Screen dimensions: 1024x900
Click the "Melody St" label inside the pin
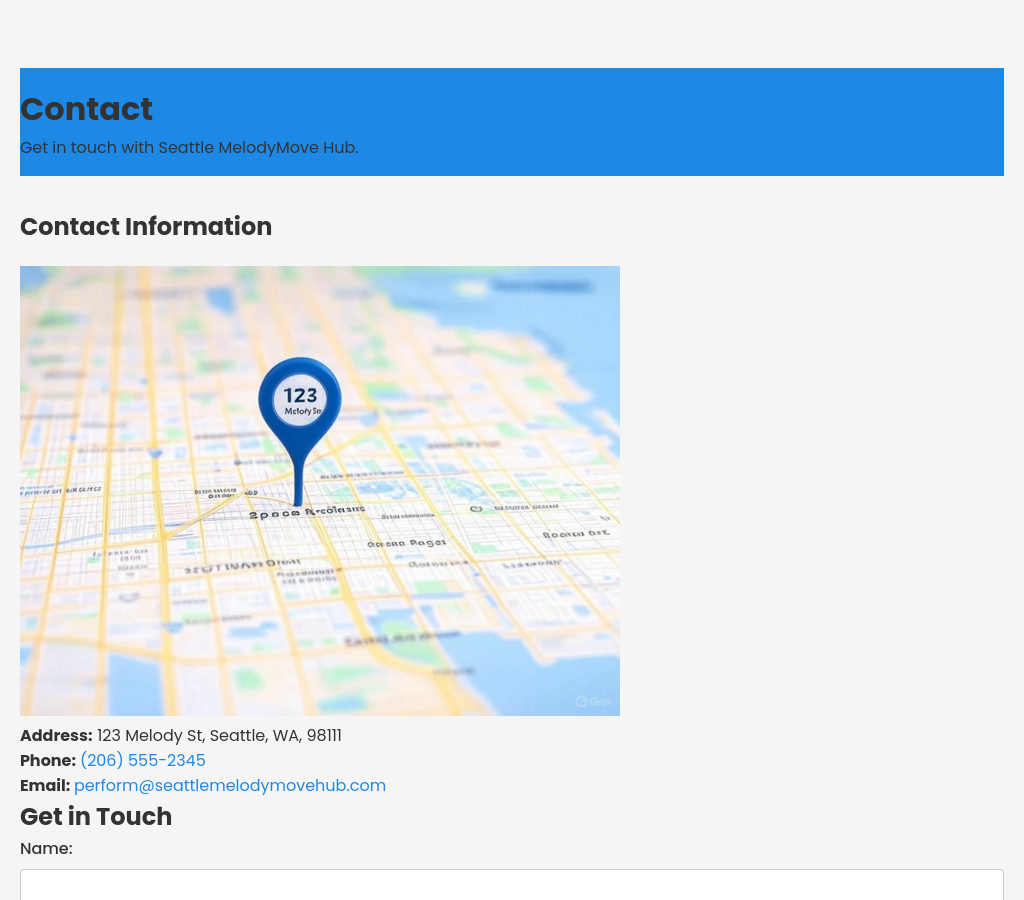pyautogui.click(x=302, y=411)
